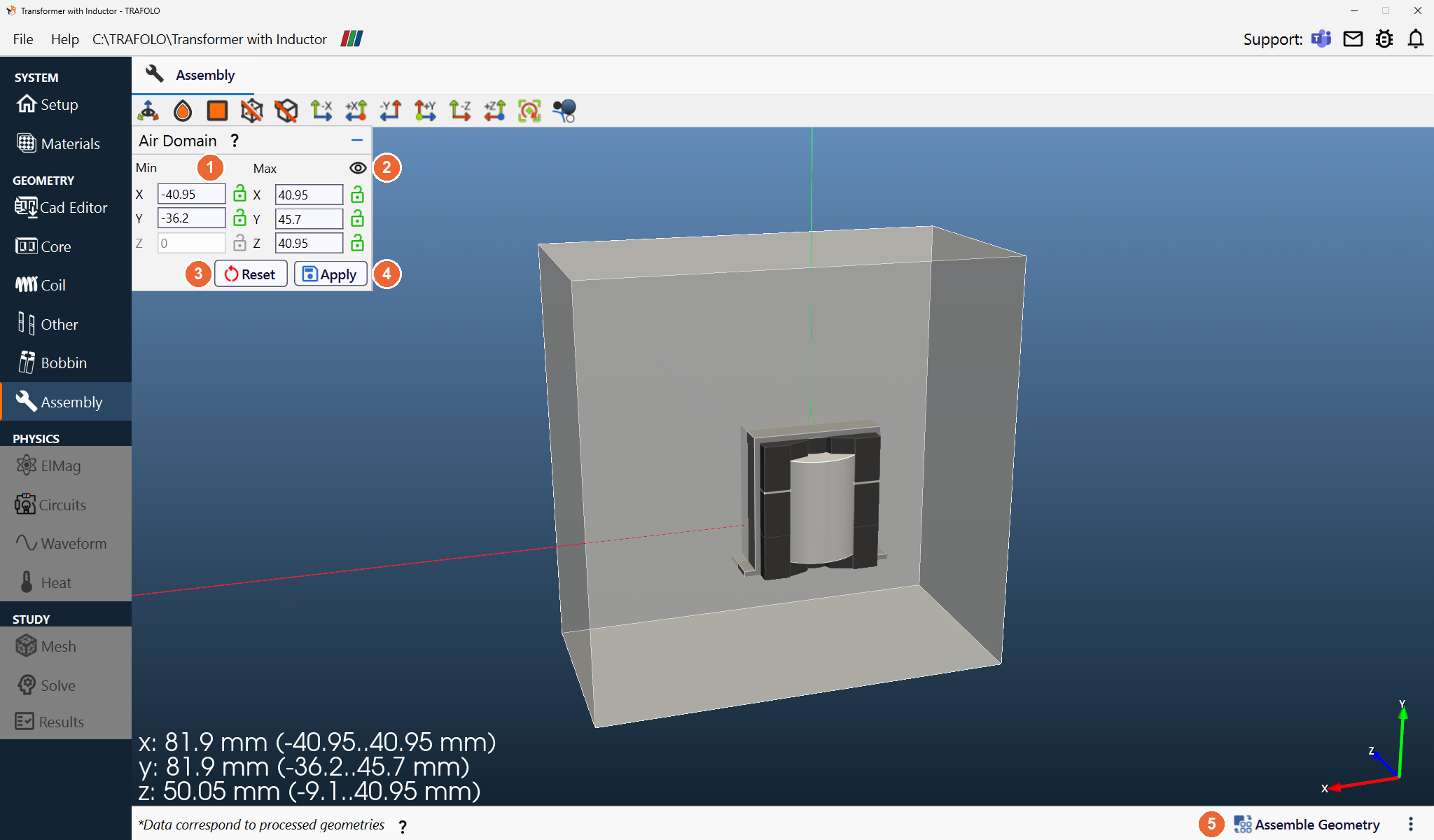Open the File menu

[23, 39]
